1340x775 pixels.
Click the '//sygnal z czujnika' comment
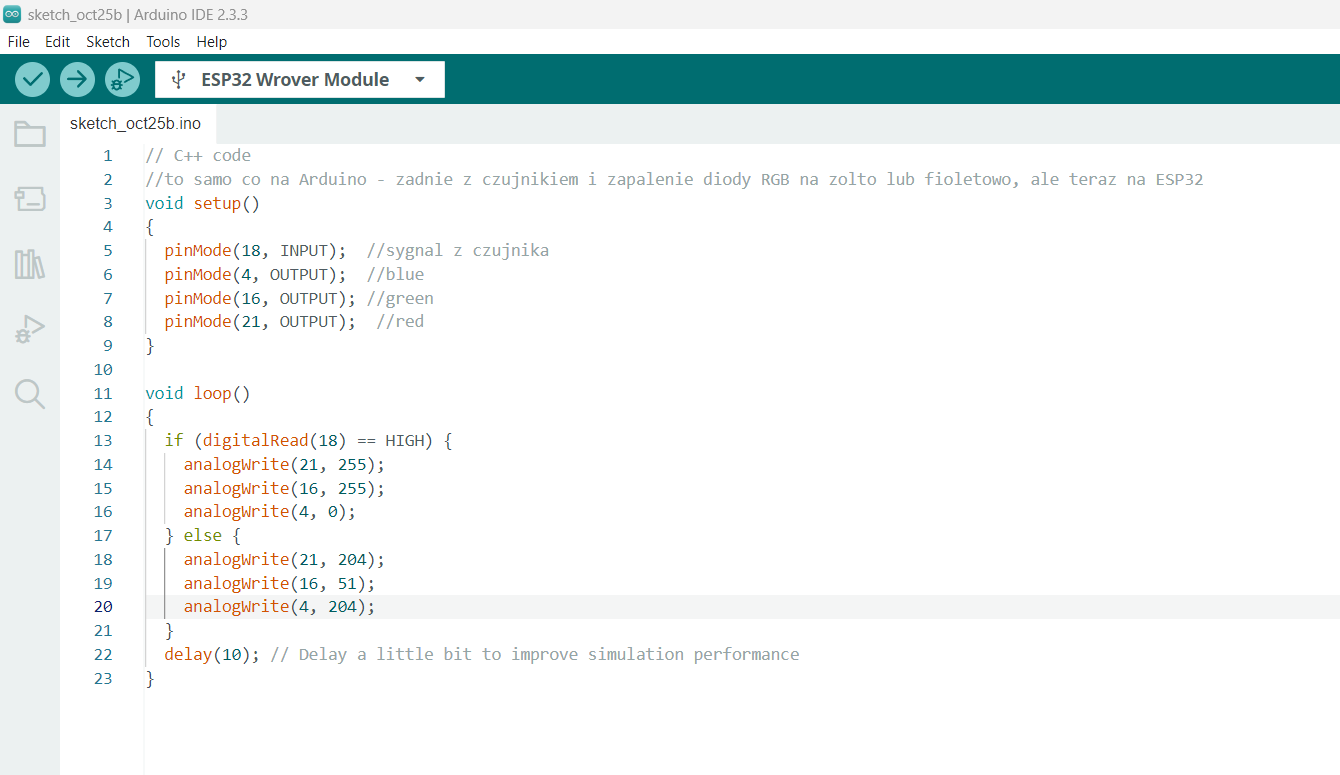click(458, 251)
